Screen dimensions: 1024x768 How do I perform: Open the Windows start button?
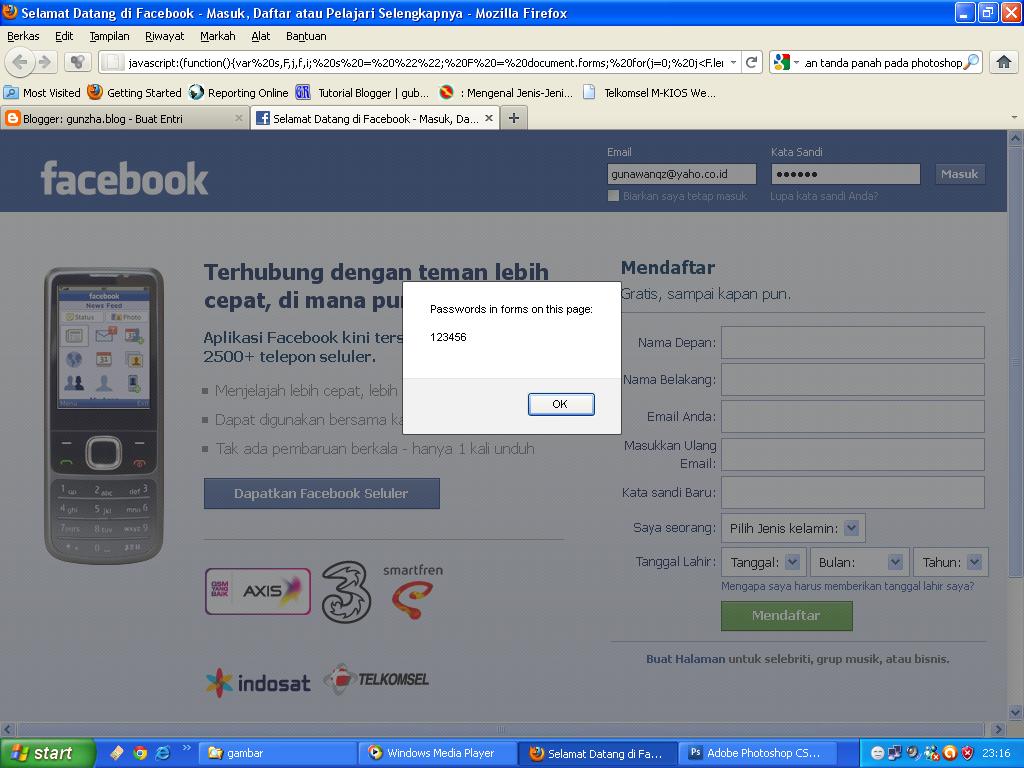tap(47, 753)
